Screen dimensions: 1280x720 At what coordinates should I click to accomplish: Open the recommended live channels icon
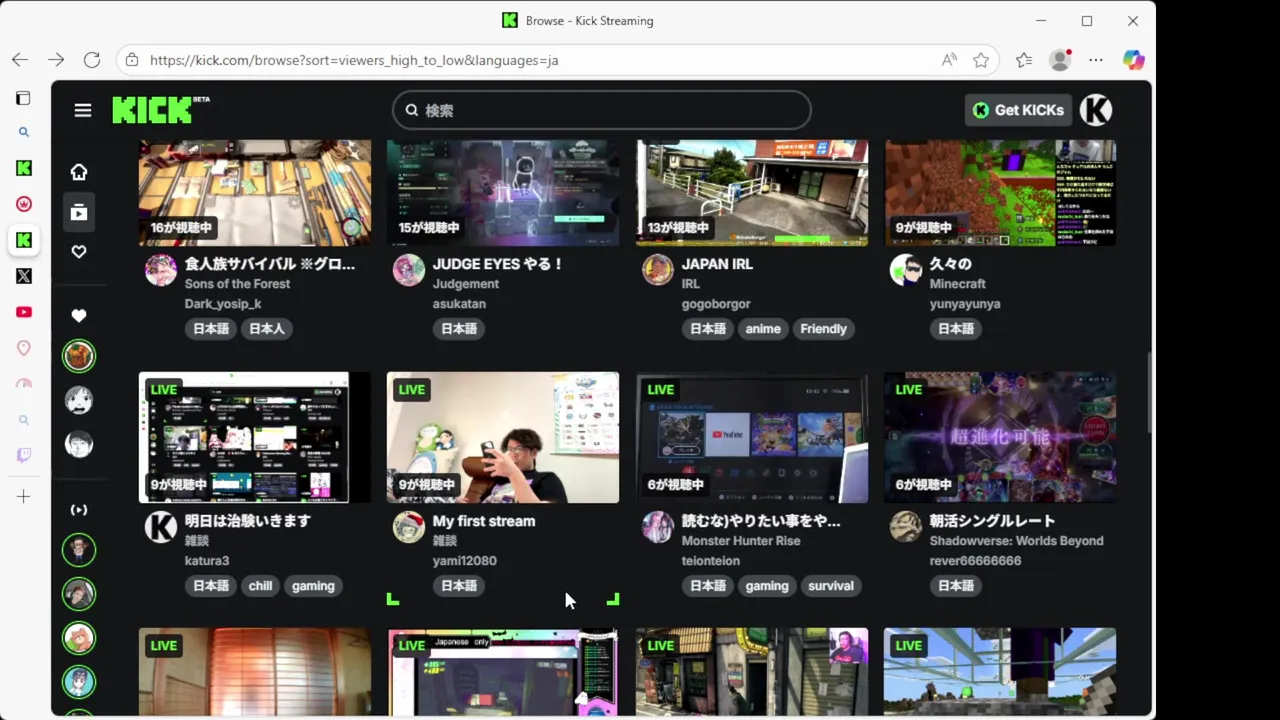(79, 510)
